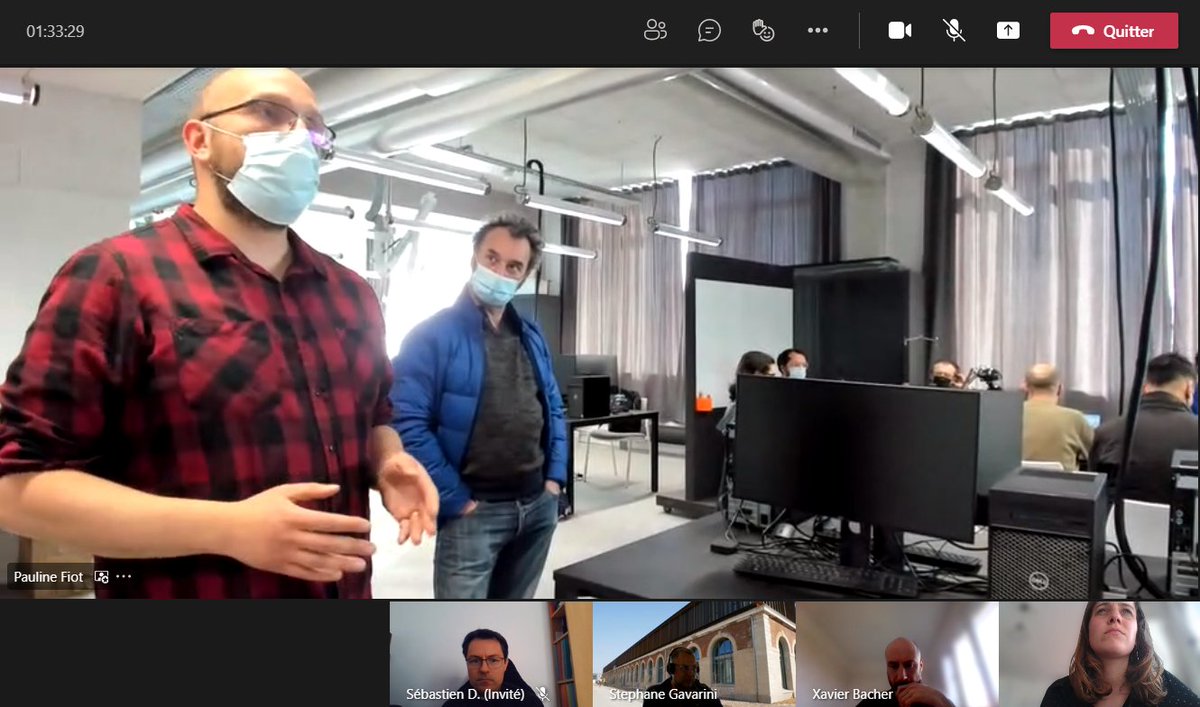Open raise hand and reactions

[763, 31]
